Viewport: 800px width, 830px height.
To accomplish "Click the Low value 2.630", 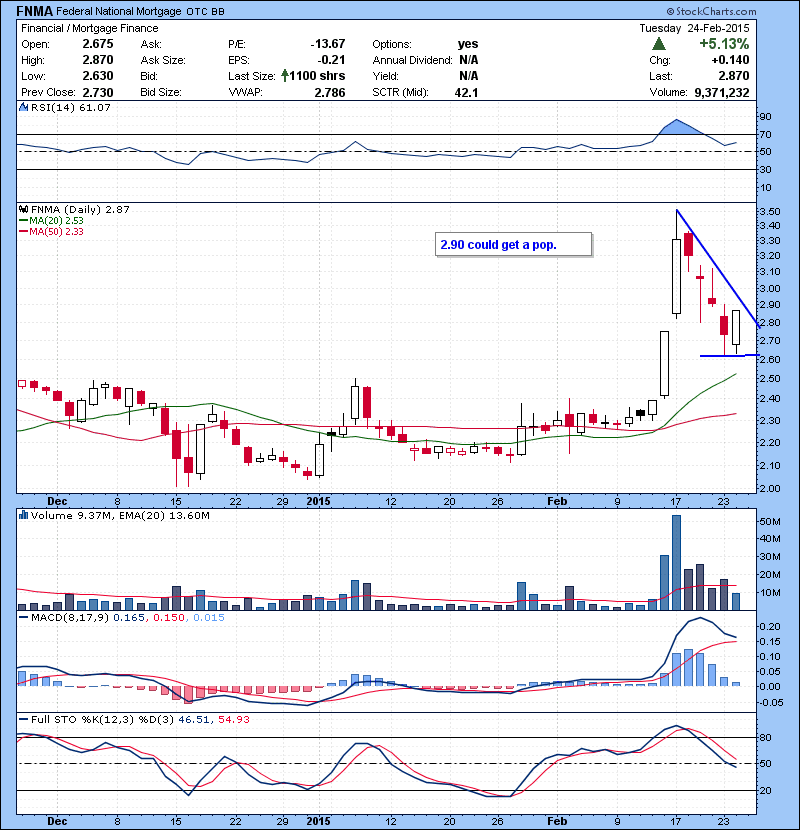I will [98, 76].
